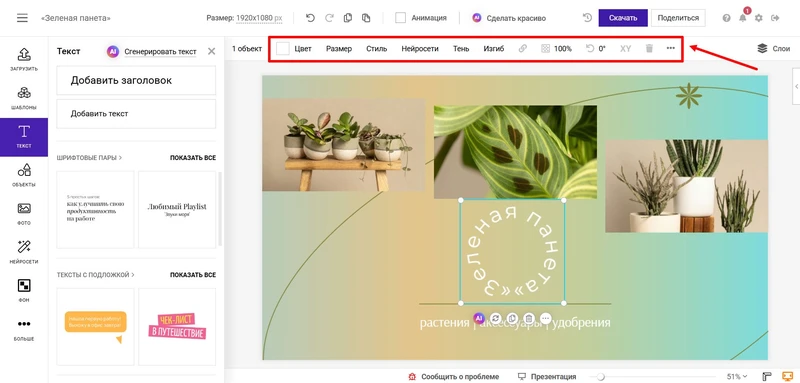Open the text color swatch
This screenshot has height=383, width=800.
pos(283,48)
